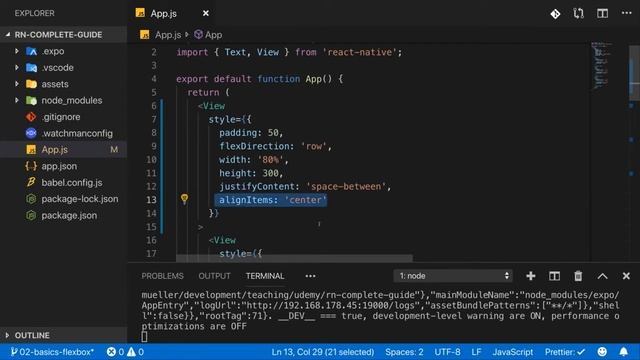Screen dimensions: 640x360
Task: Click the Prettier status indicator
Action: 565,352
